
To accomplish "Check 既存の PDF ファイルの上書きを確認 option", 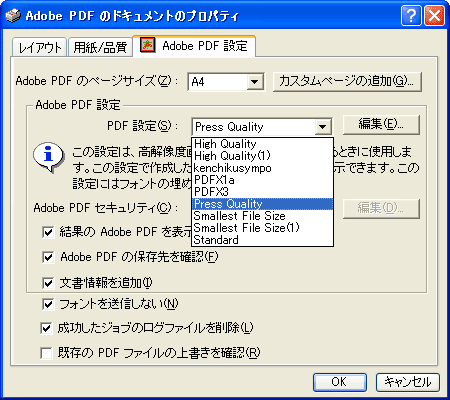I will [x=46, y=353].
